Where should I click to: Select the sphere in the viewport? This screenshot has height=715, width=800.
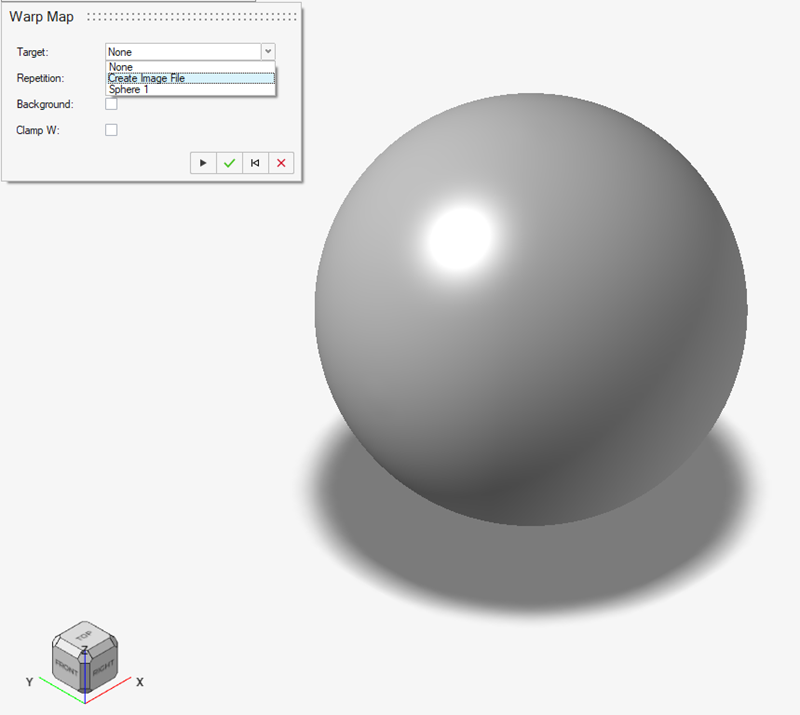pyautogui.click(x=531, y=309)
